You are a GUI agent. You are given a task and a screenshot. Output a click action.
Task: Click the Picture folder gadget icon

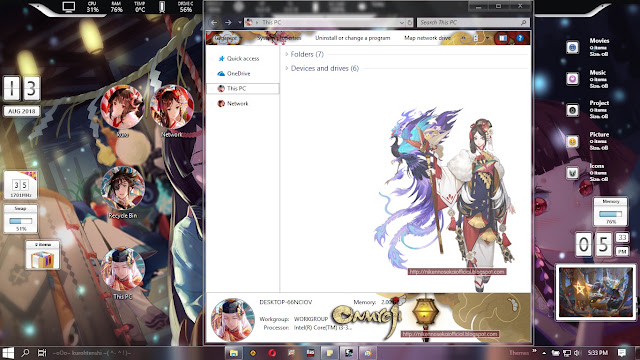pos(572,142)
